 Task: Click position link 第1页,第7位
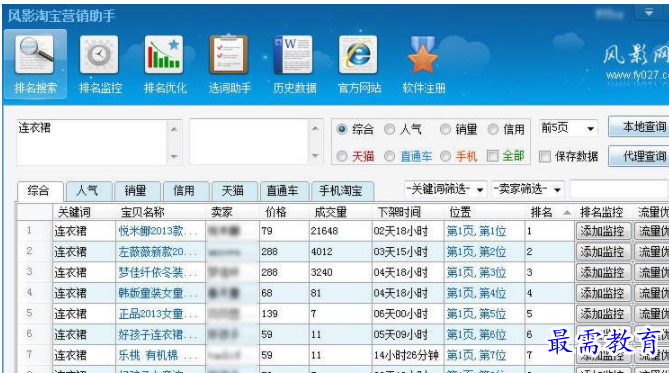(x=477, y=355)
